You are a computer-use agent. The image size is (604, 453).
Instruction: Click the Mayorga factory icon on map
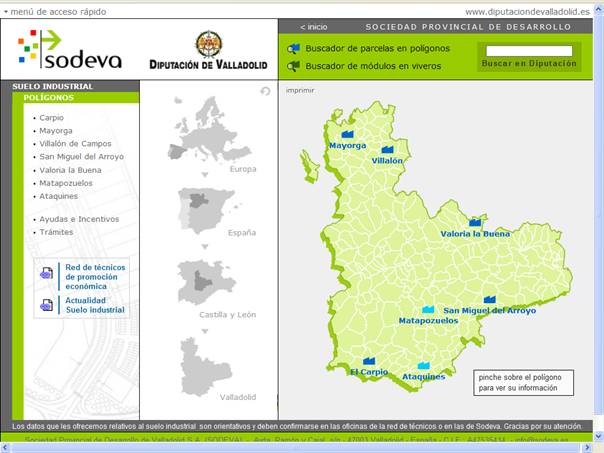(347, 133)
